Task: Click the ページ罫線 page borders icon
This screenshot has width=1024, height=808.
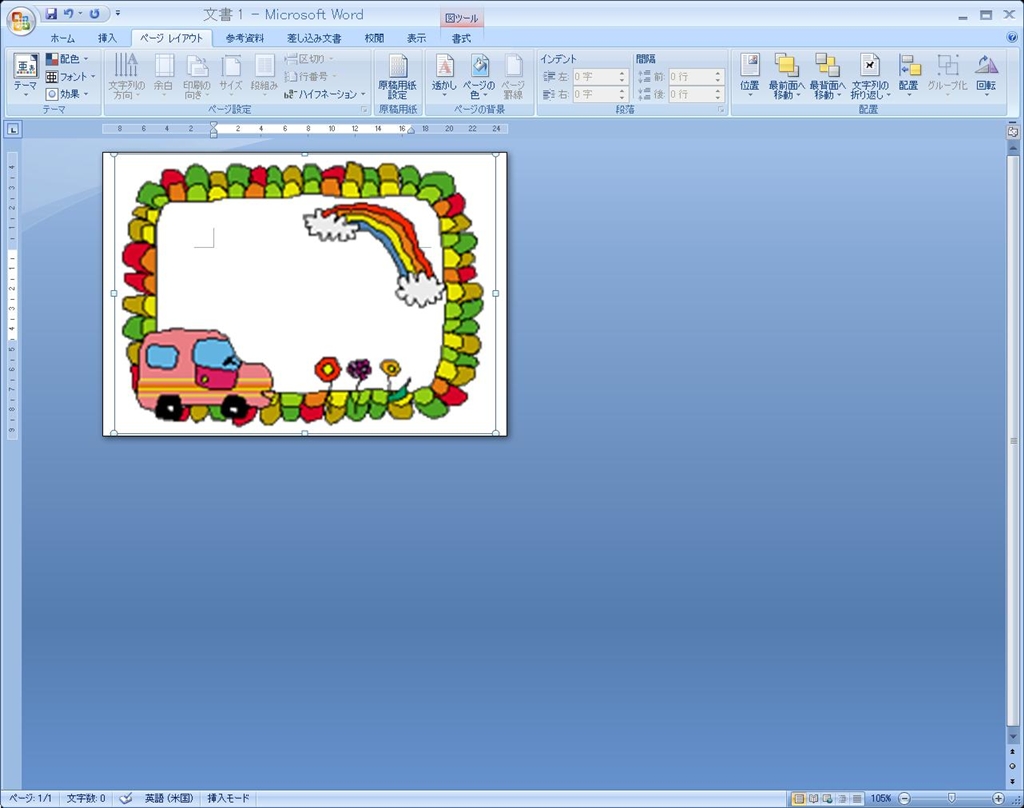Action: tap(513, 75)
